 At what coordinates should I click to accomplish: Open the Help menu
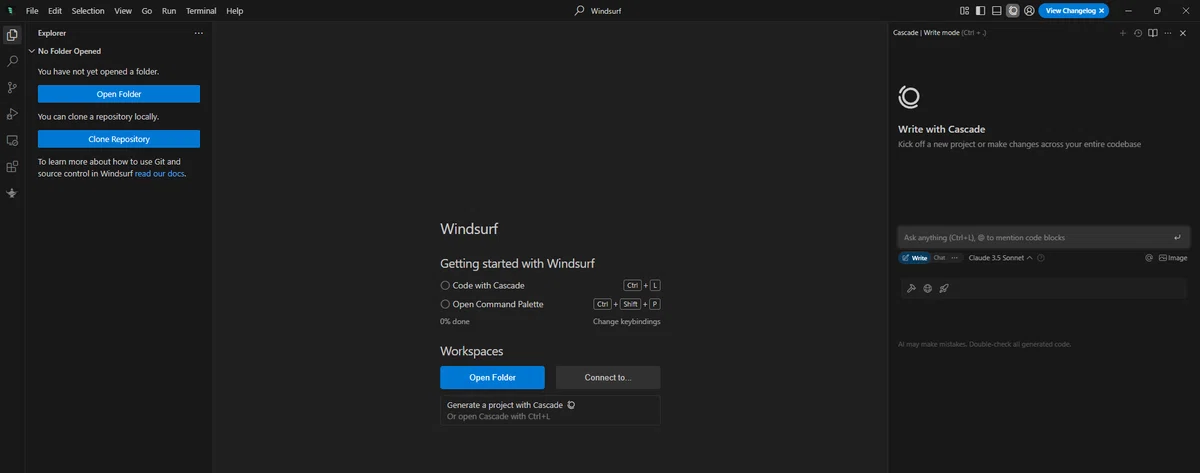point(235,10)
